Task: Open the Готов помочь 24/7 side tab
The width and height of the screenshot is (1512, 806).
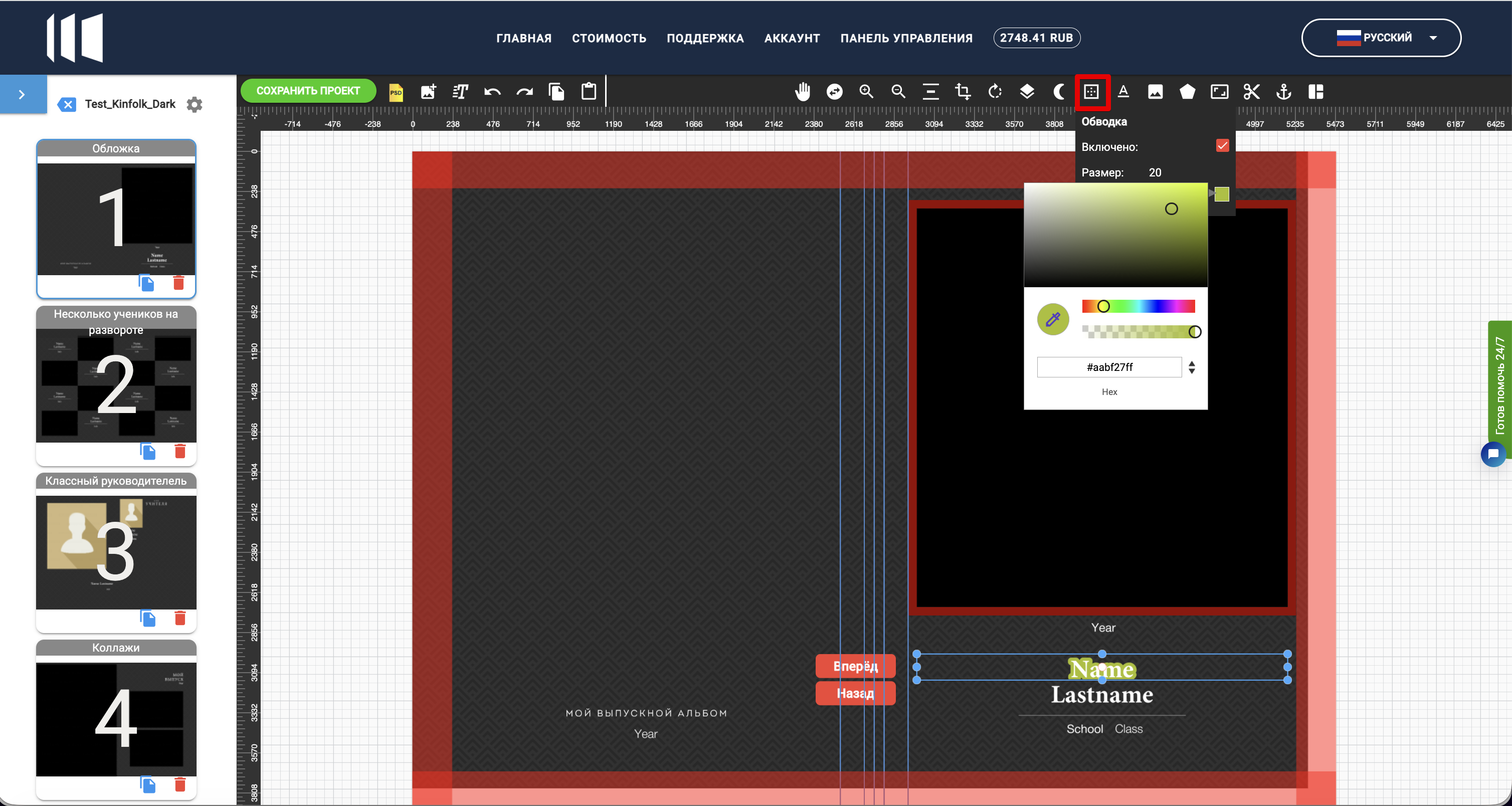Action: [1499, 385]
